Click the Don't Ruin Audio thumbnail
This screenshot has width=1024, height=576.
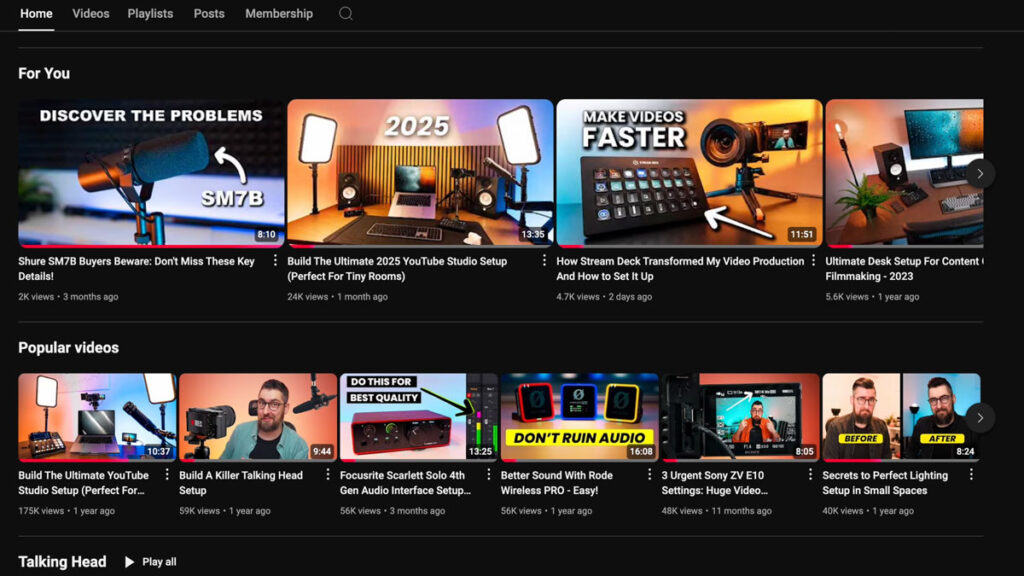(579, 417)
